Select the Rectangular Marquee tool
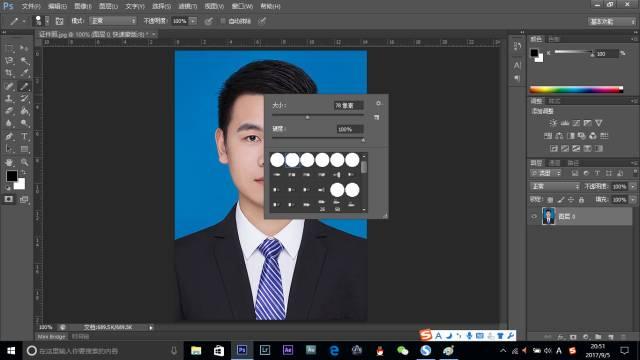The height and width of the screenshot is (360, 640). (x=9, y=49)
